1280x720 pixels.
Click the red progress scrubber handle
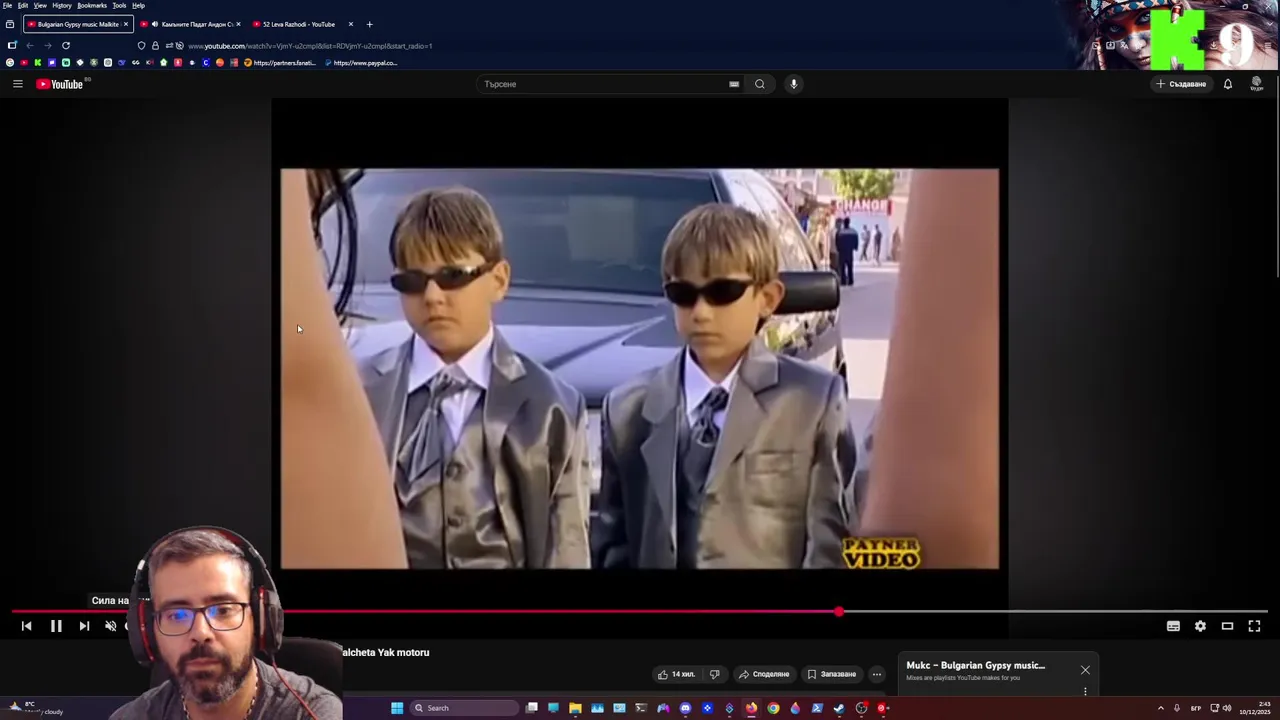[x=839, y=611]
